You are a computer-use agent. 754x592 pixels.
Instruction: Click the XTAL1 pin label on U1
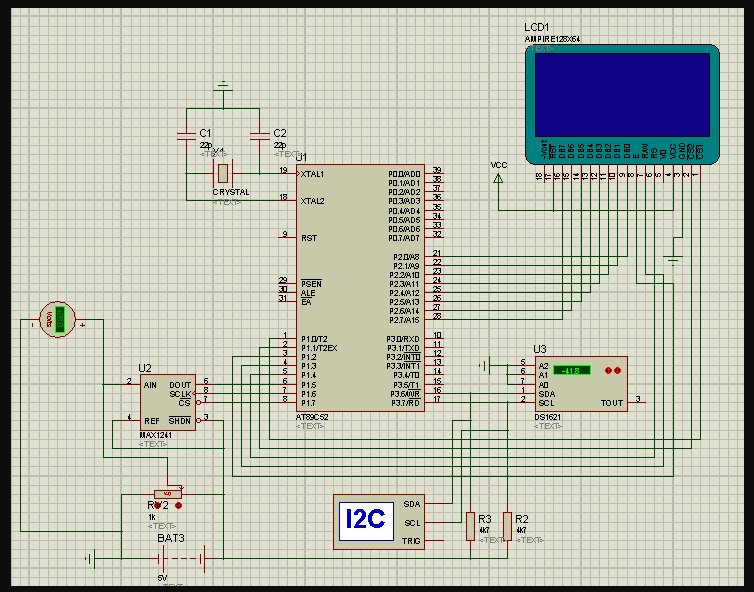tap(313, 174)
